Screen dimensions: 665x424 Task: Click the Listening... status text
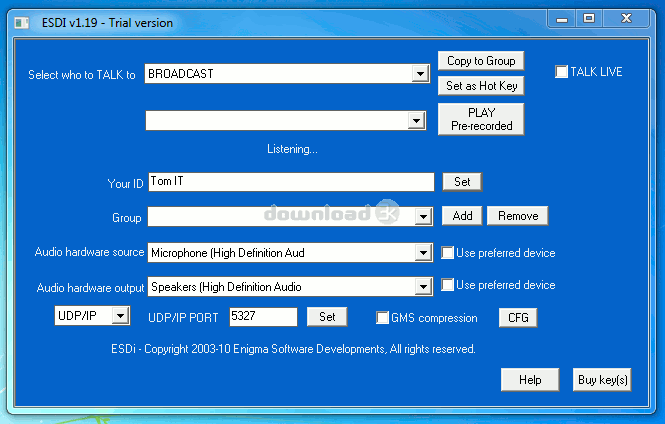click(x=292, y=149)
